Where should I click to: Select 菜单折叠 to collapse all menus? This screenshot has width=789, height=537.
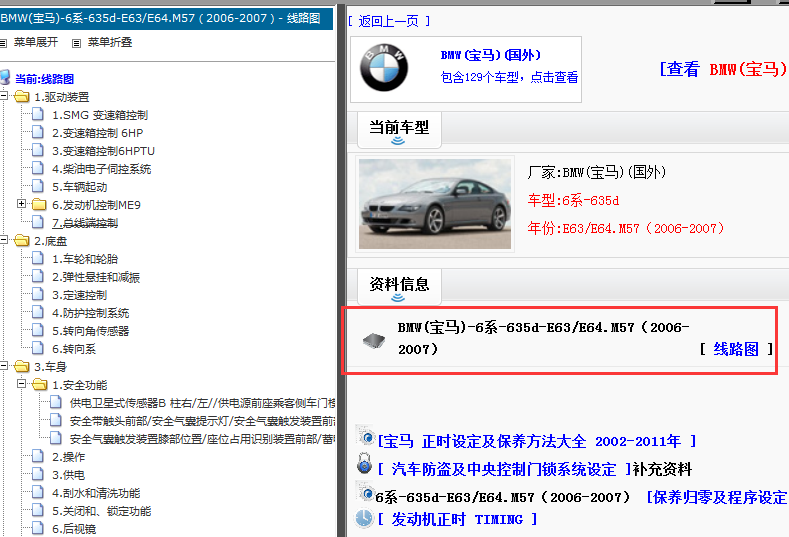[x=110, y=42]
